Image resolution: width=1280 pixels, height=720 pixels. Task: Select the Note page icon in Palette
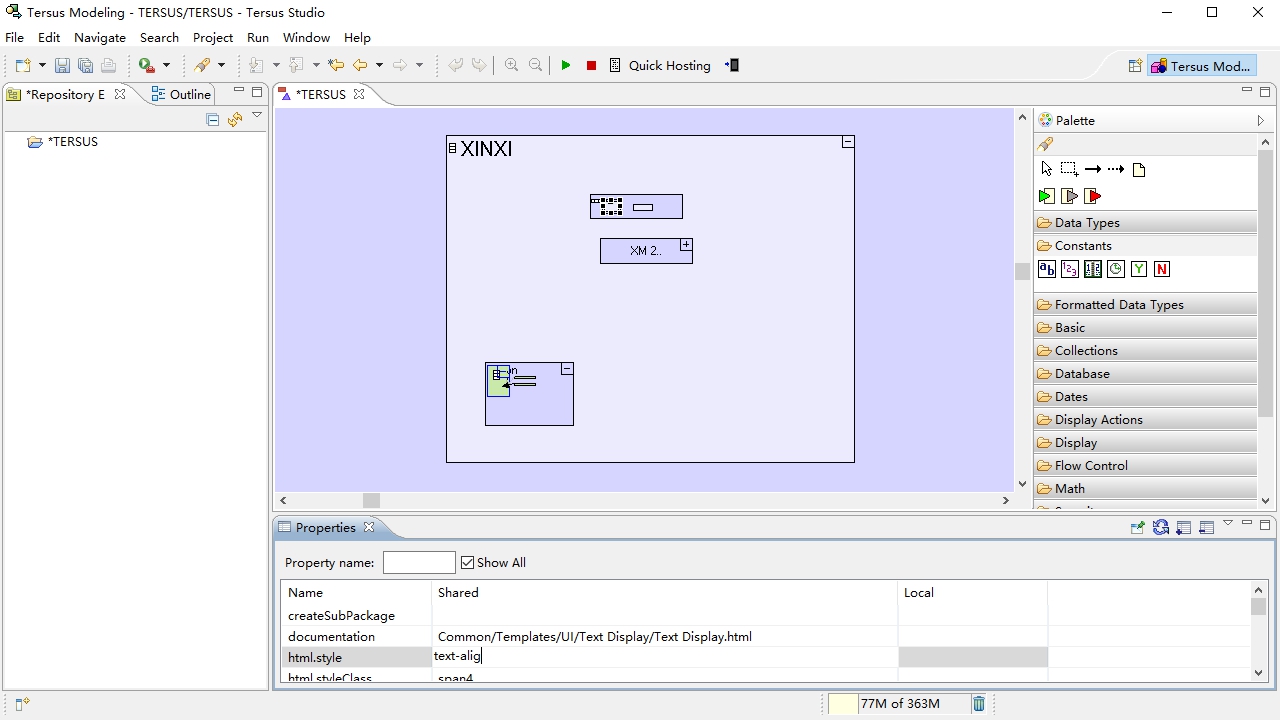point(1139,170)
